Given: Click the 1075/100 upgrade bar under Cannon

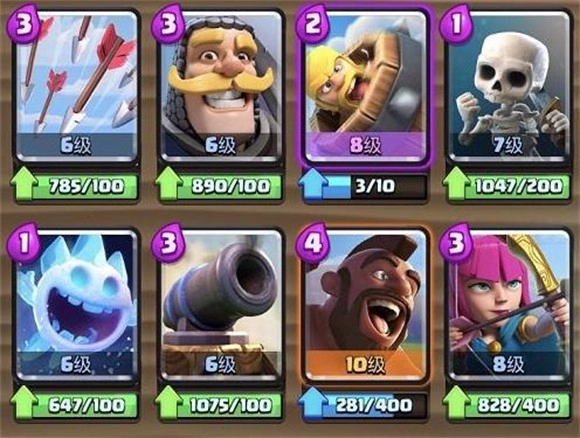Looking at the screenshot, I should [x=220, y=405].
